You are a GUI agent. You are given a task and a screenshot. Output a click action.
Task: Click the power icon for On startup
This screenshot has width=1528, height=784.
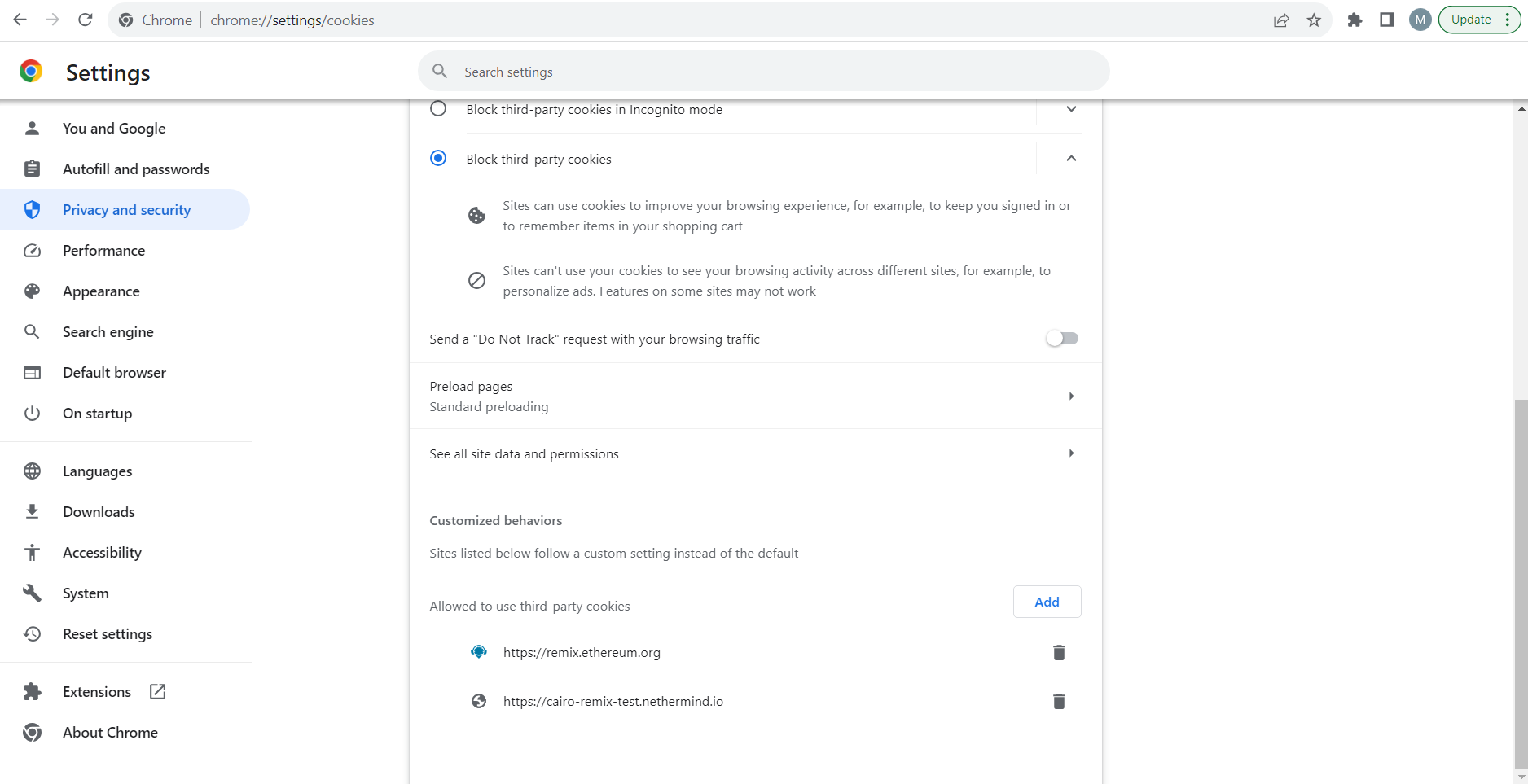coord(32,413)
